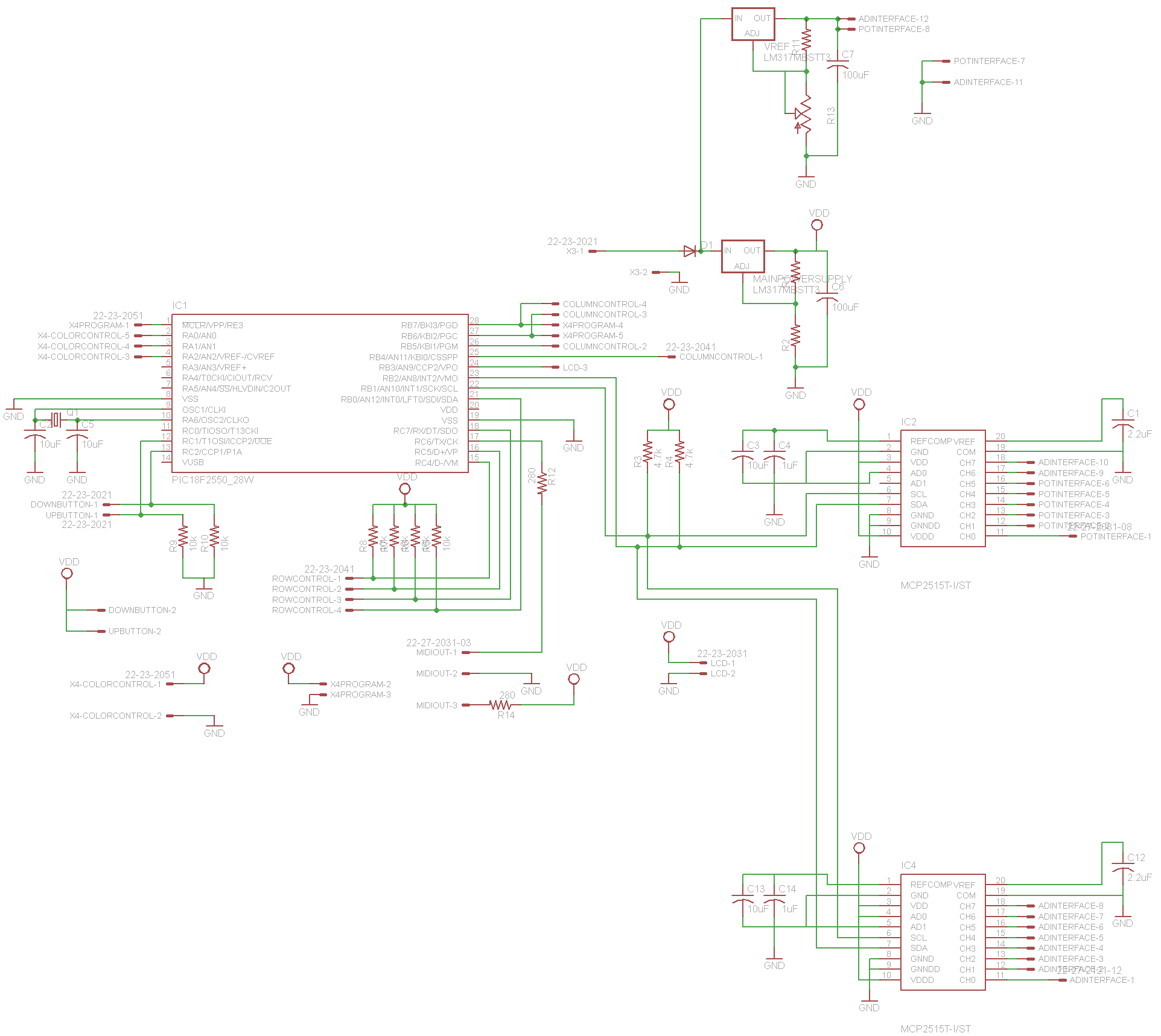Click the X4PROGRAM-1 label
This screenshot has width=1161, height=1036.
click(x=99, y=325)
